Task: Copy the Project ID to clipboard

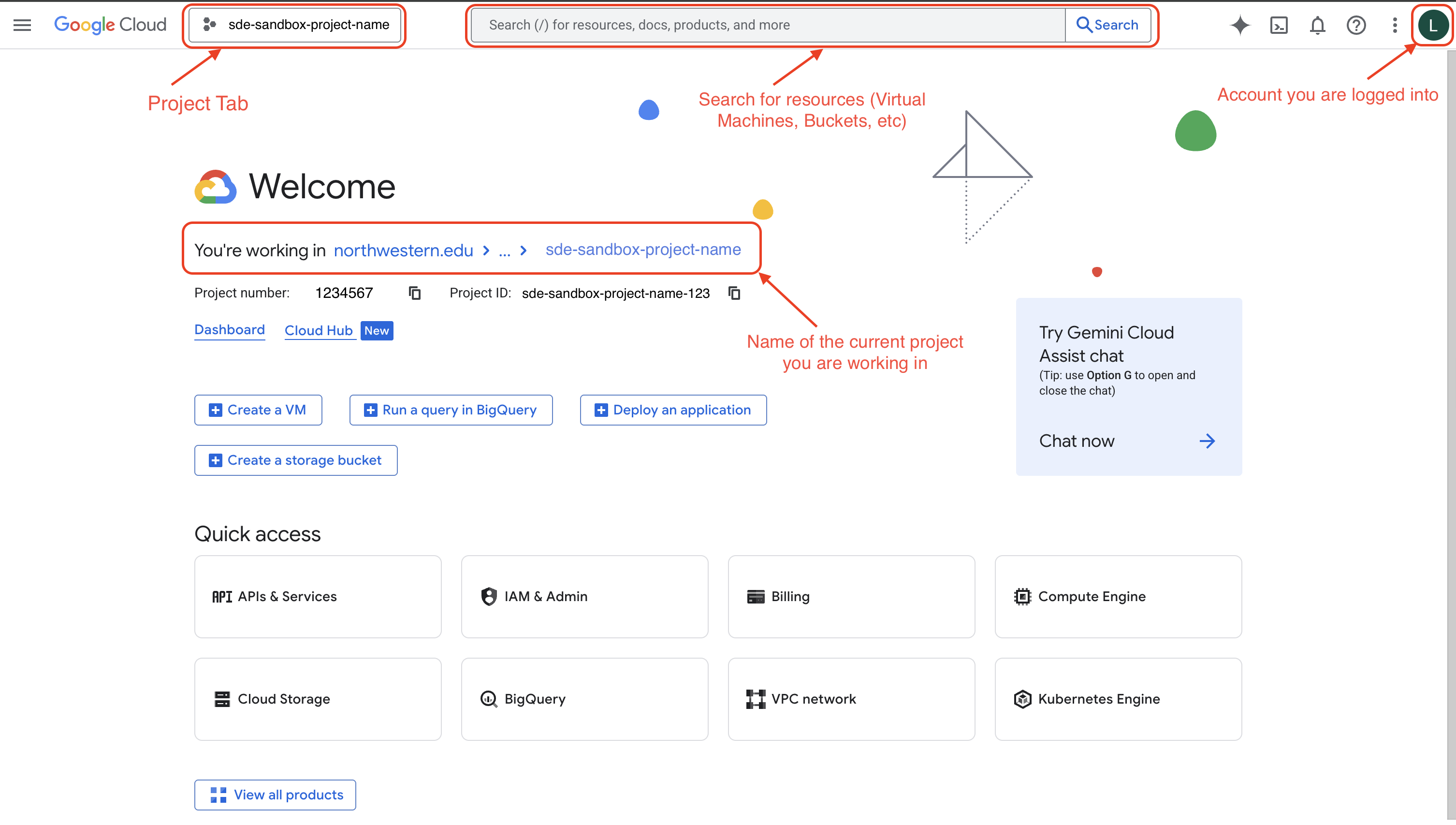Action: pyautogui.click(x=734, y=293)
